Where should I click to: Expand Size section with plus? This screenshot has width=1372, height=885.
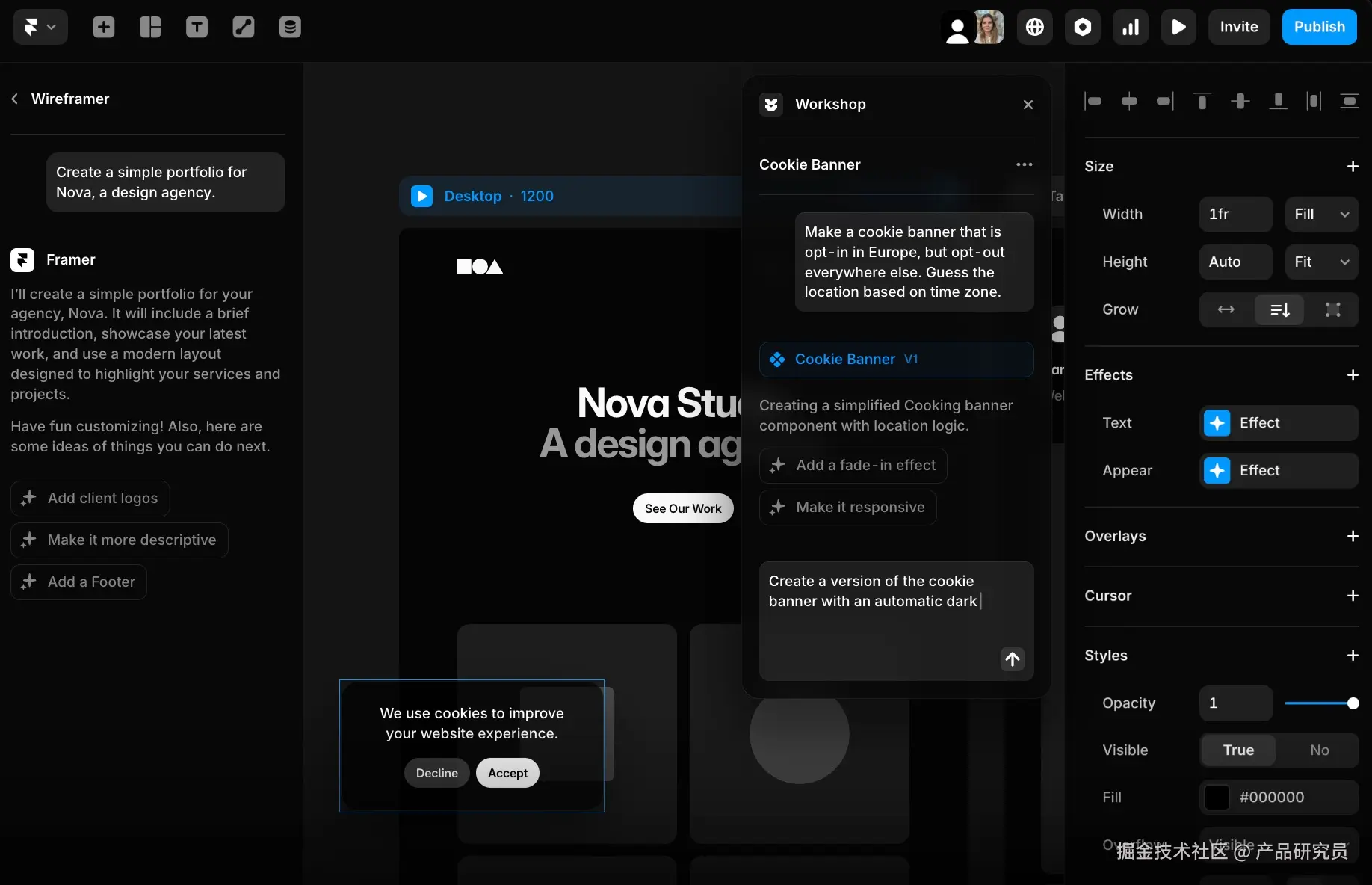point(1353,166)
